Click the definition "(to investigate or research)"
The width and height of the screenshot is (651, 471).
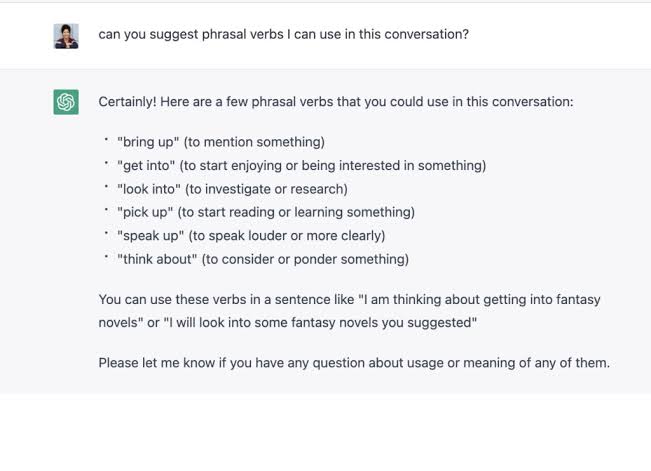(x=266, y=189)
